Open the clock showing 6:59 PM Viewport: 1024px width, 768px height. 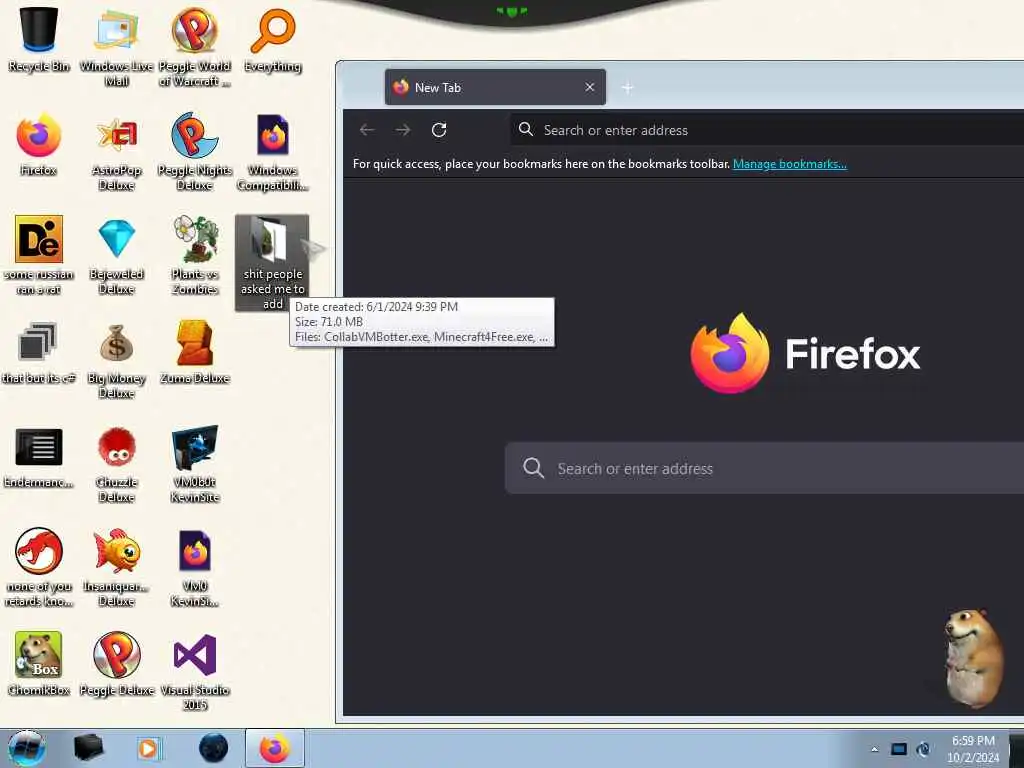point(973,749)
